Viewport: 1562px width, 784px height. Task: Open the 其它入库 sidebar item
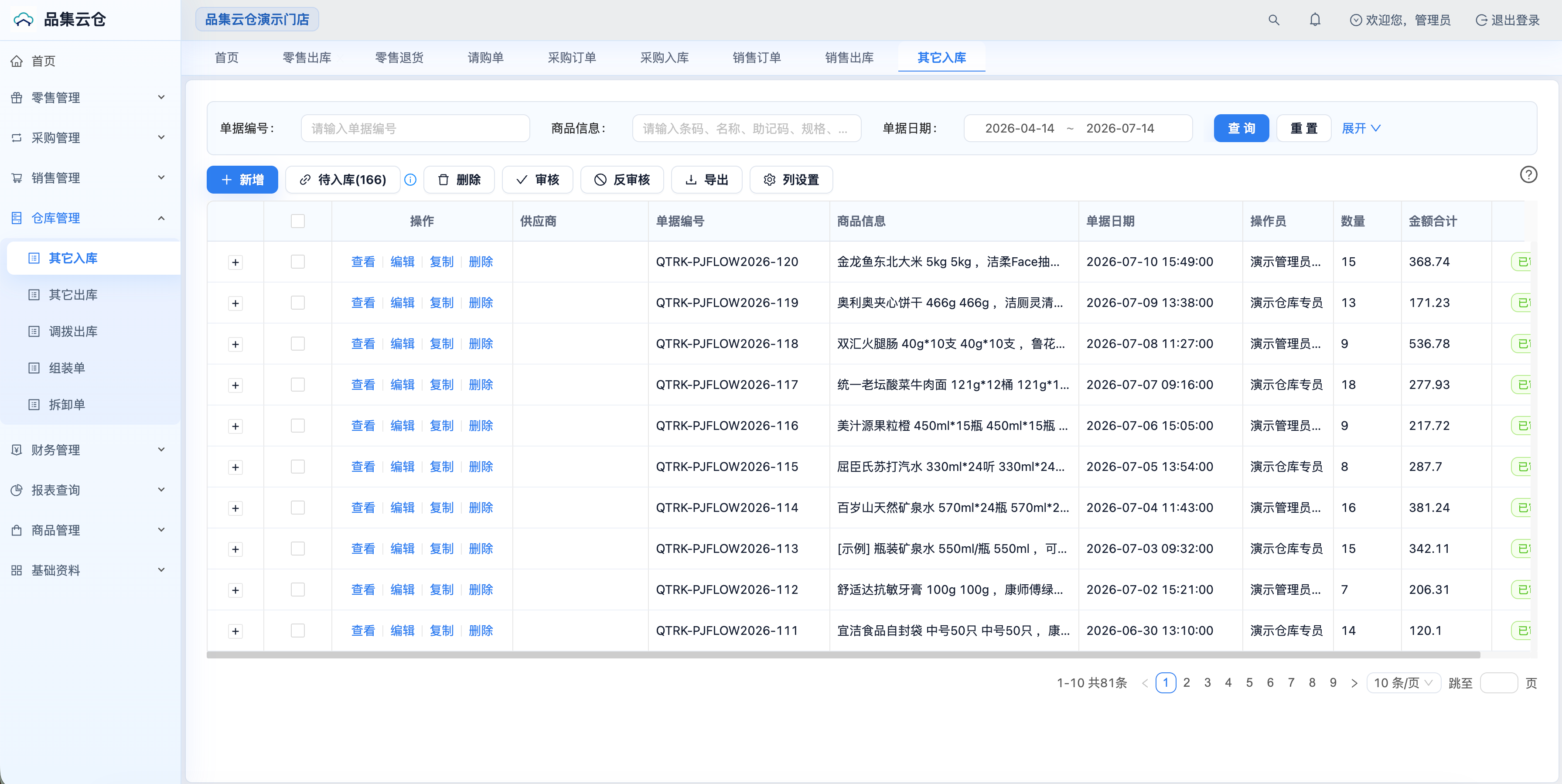[93, 258]
